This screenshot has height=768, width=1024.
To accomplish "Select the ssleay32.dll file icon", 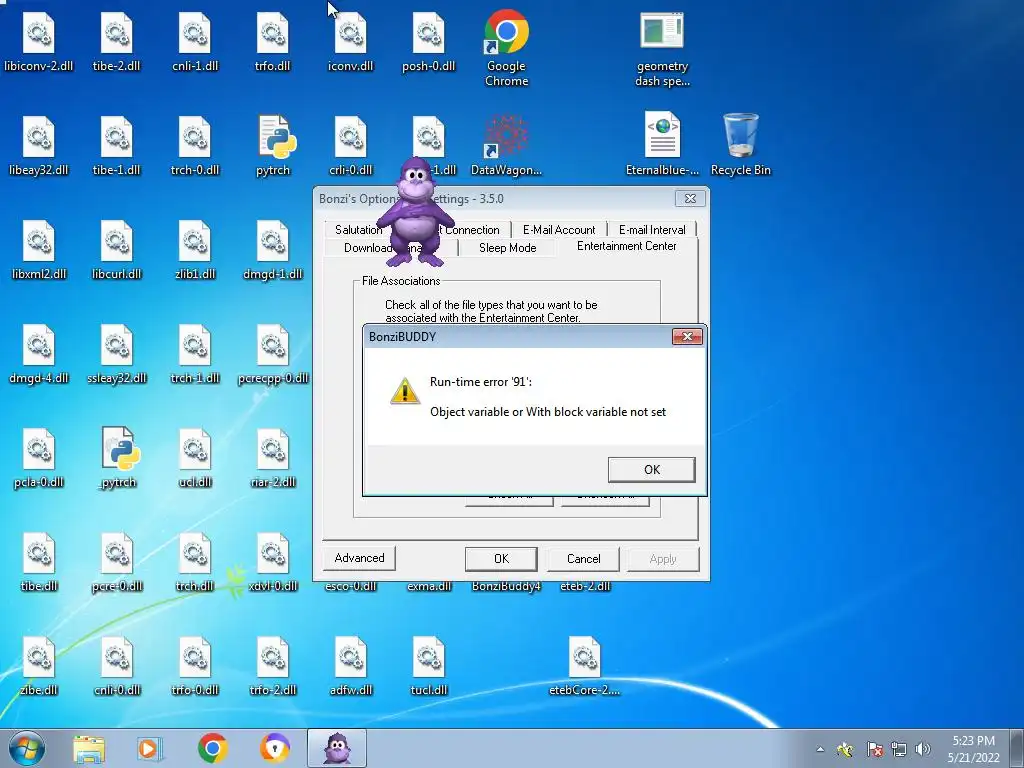I will click(x=117, y=353).
